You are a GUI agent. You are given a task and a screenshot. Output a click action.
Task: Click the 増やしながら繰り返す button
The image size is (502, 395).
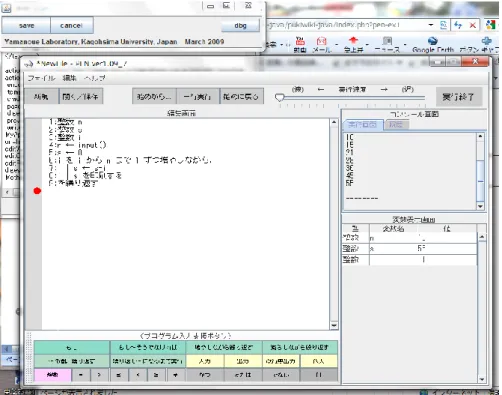[224, 347]
